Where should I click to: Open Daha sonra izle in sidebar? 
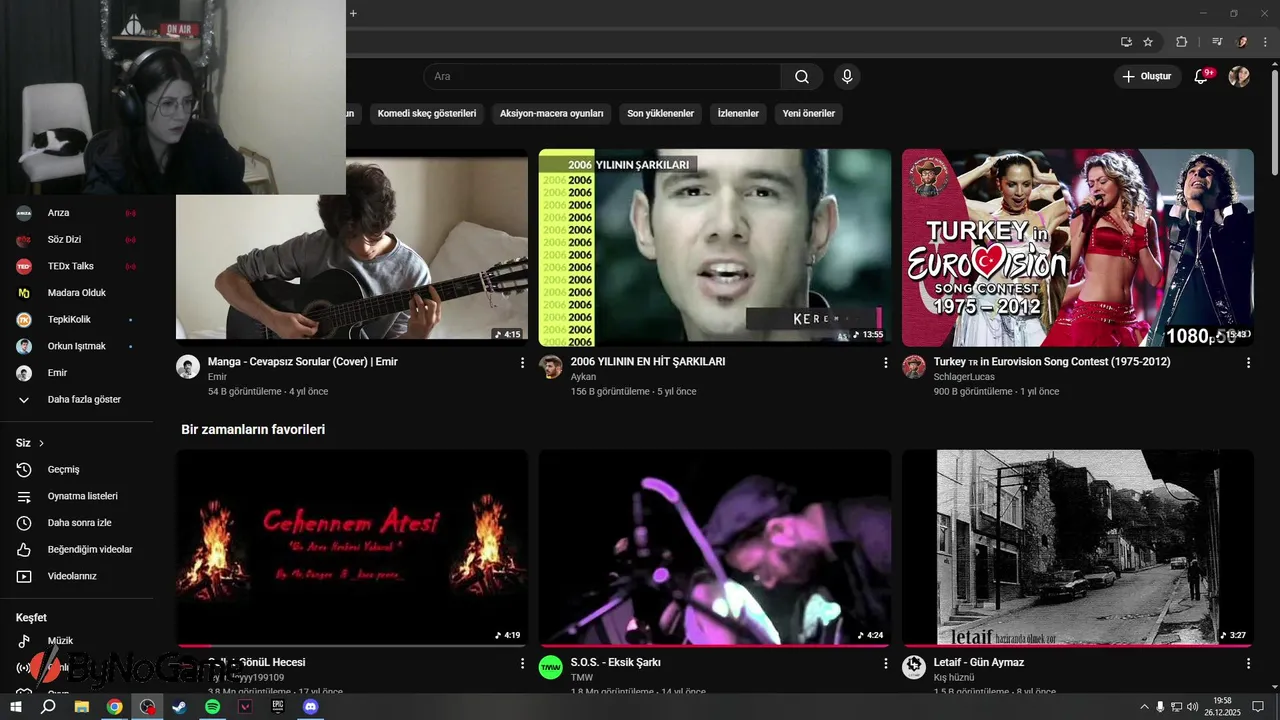(77, 523)
